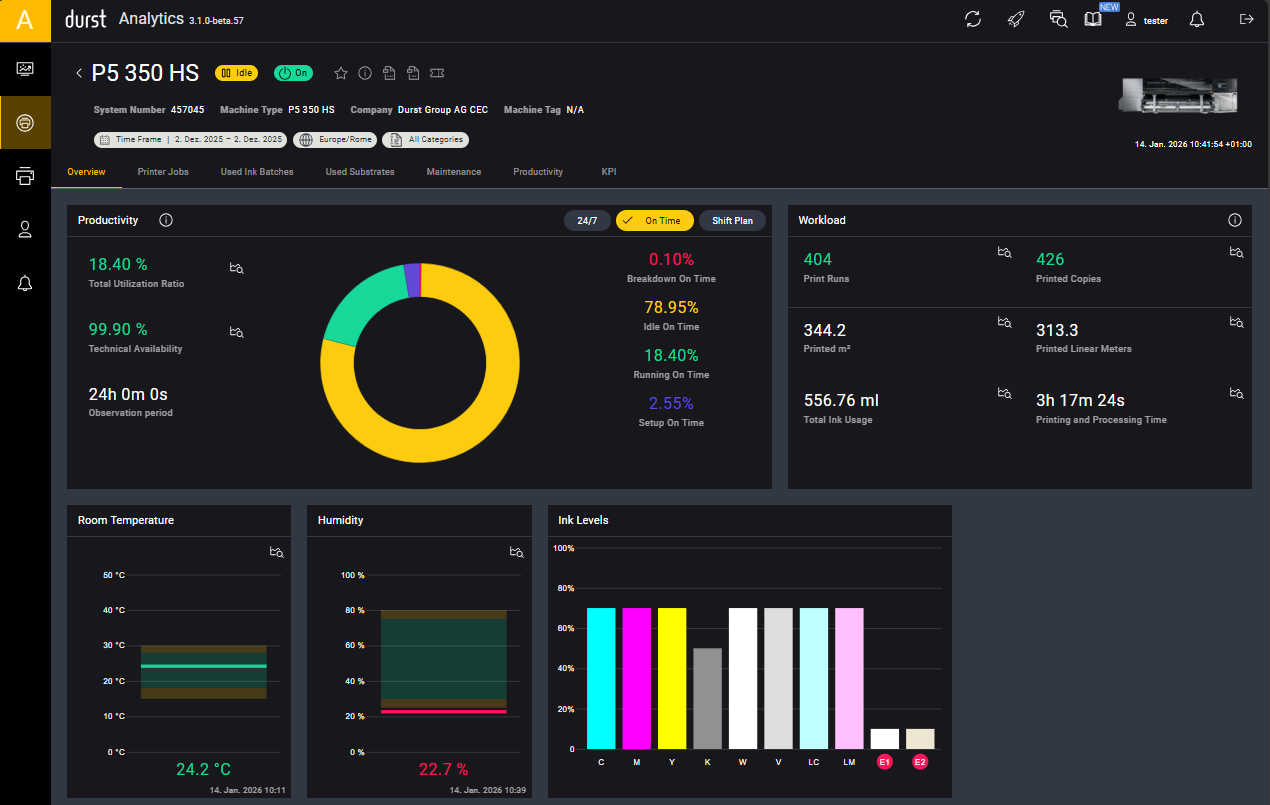Click the tester user account button

pyautogui.click(x=1146, y=20)
